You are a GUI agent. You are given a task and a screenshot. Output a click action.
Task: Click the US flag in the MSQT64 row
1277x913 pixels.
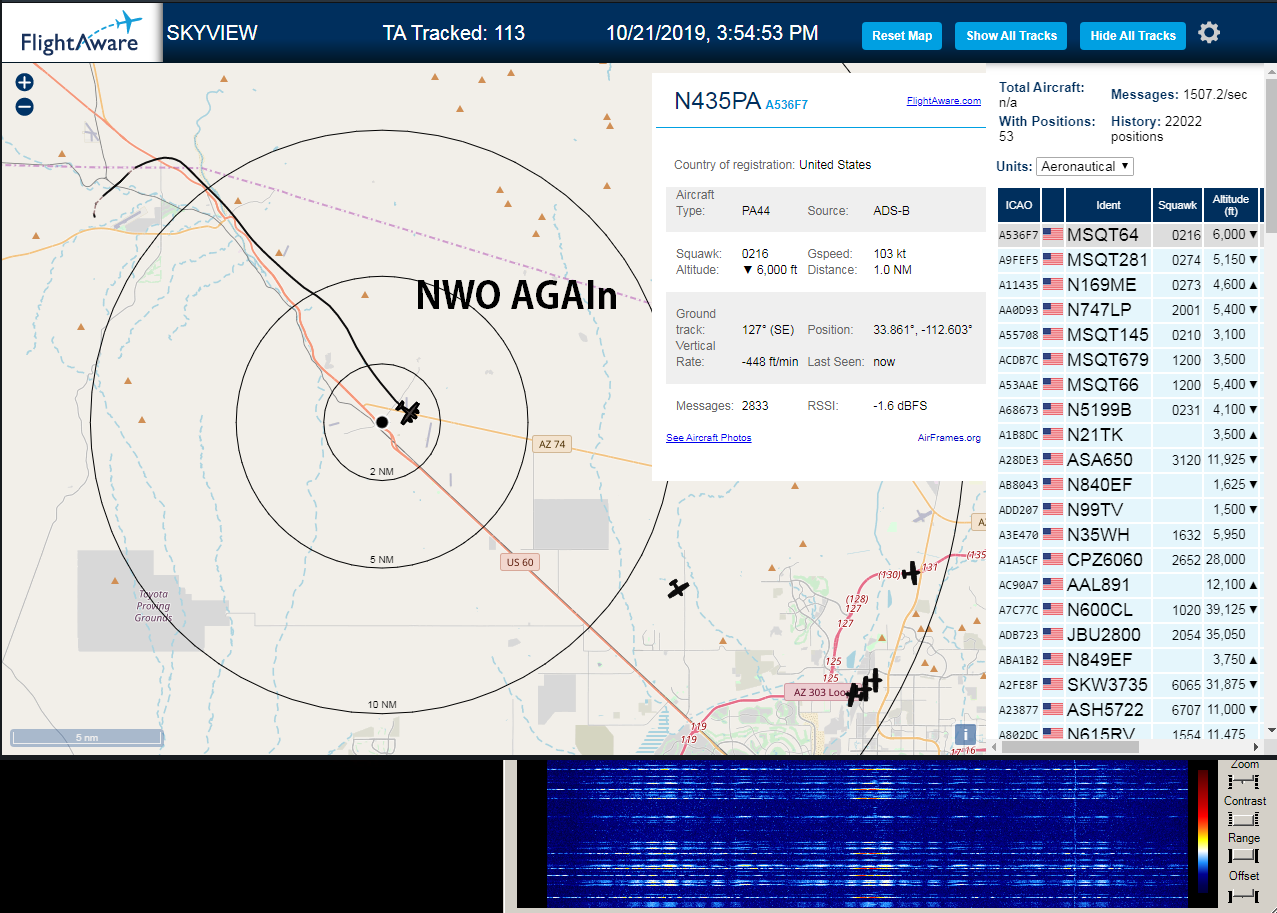point(1053,234)
